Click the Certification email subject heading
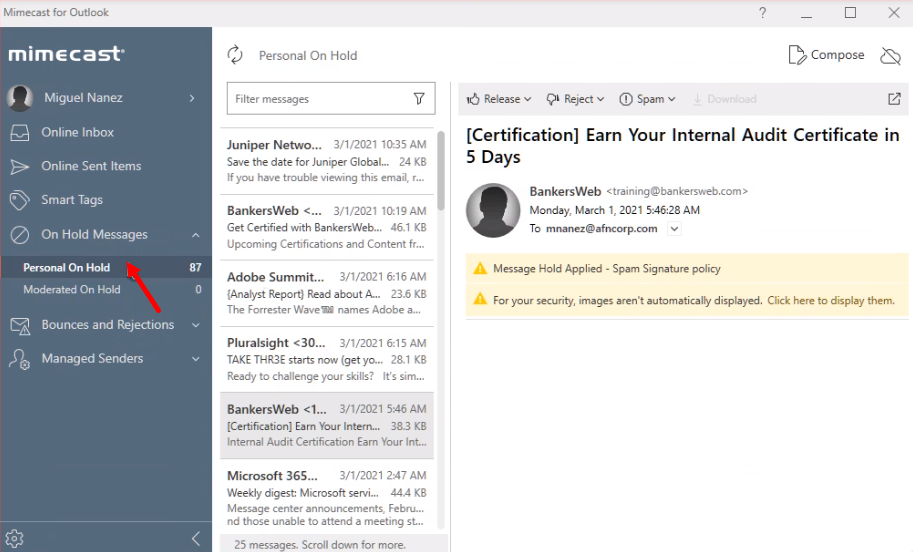Screen dimensions: 913x552 point(682,146)
